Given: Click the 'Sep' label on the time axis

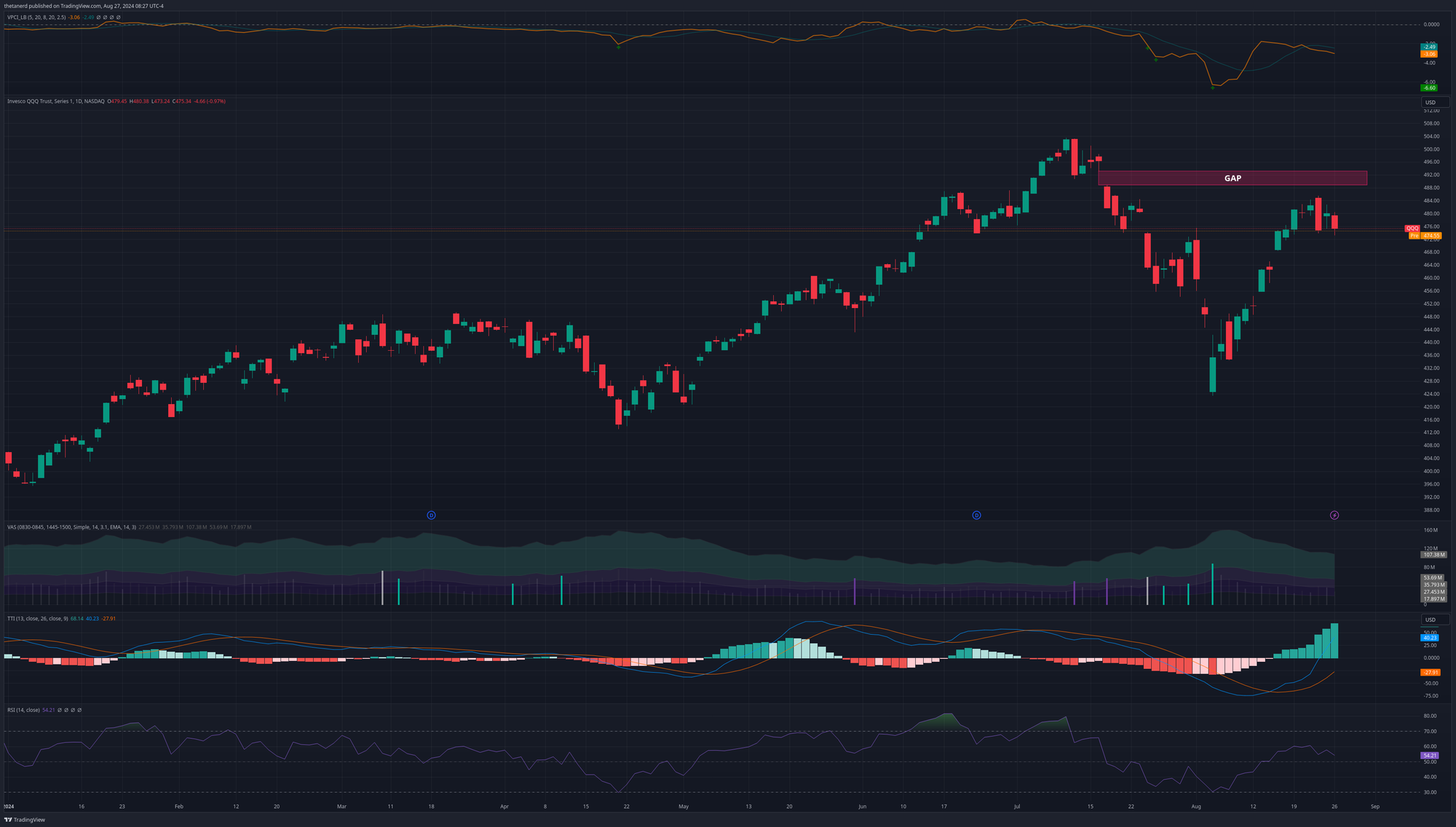Looking at the screenshot, I should pos(1375,807).
